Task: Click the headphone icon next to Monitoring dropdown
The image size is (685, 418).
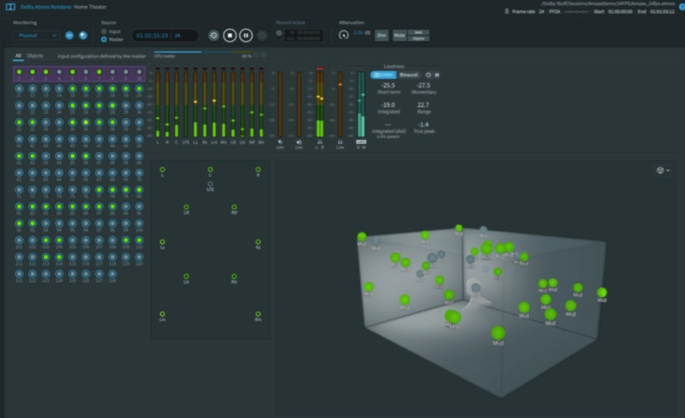Action: [83, 35]
